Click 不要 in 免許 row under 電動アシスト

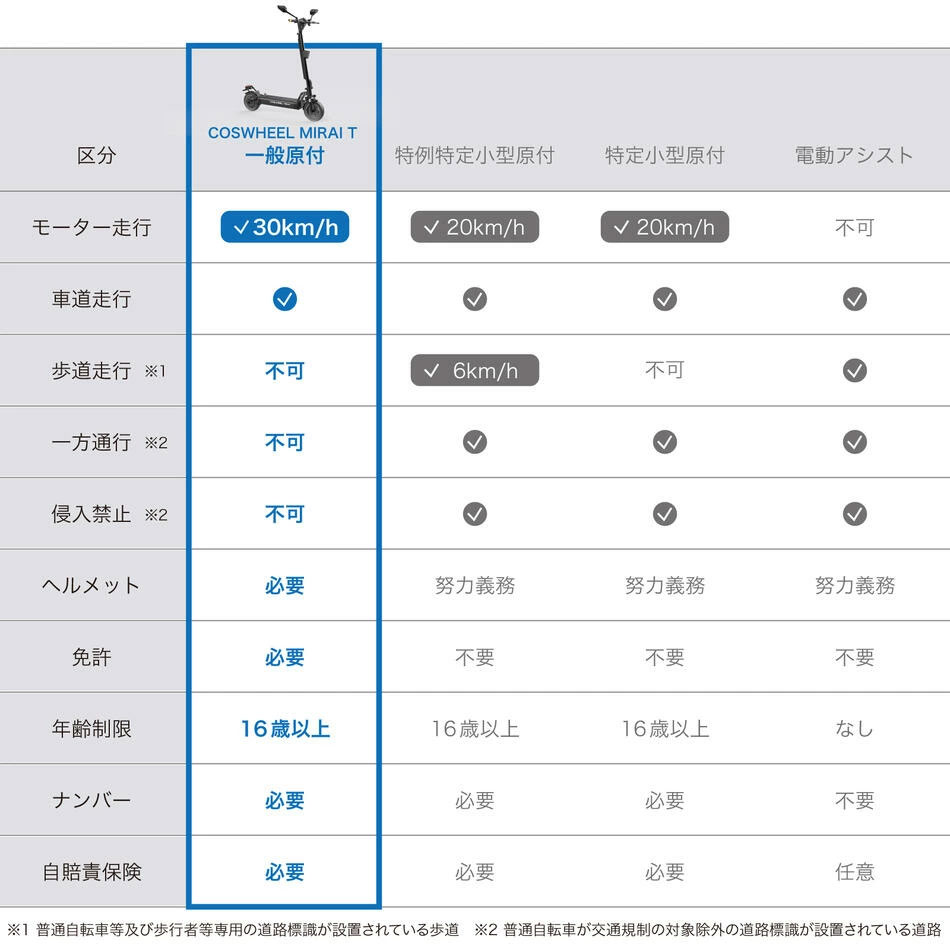point(854,657)
